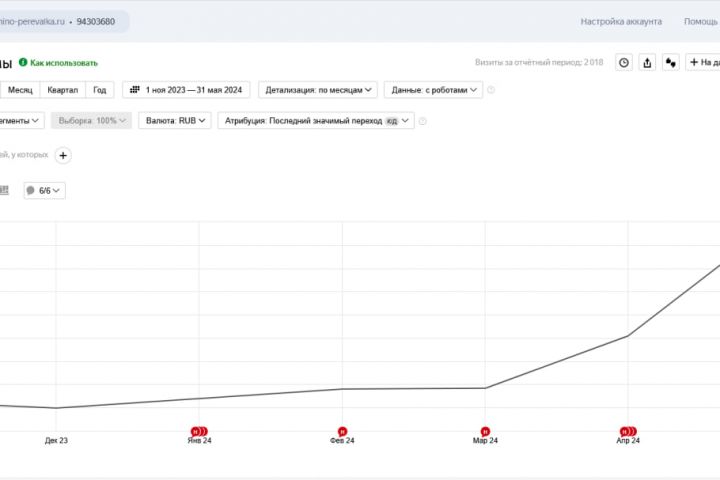Open 'Детализация: по месяцам' dropdown
The image size is (720, 480).
point(318,90)
